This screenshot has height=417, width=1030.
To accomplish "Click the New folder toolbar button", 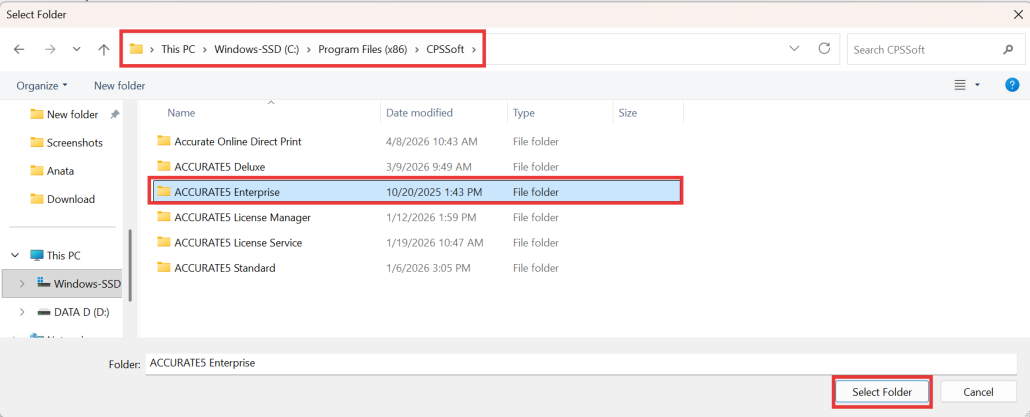I will click(120, 85).
